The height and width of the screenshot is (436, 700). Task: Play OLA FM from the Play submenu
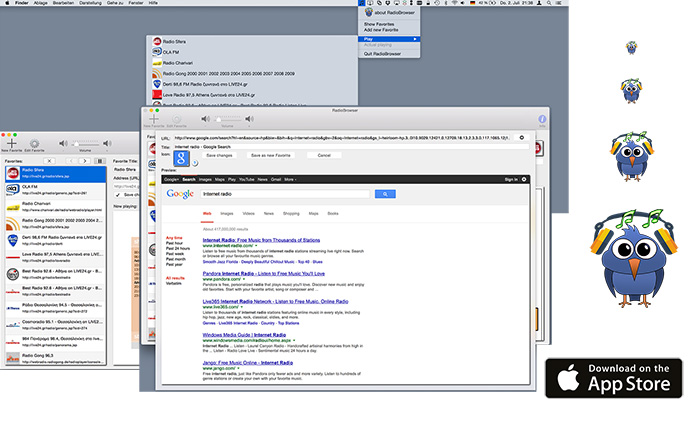pyautogui.click(x=252, y=52)
